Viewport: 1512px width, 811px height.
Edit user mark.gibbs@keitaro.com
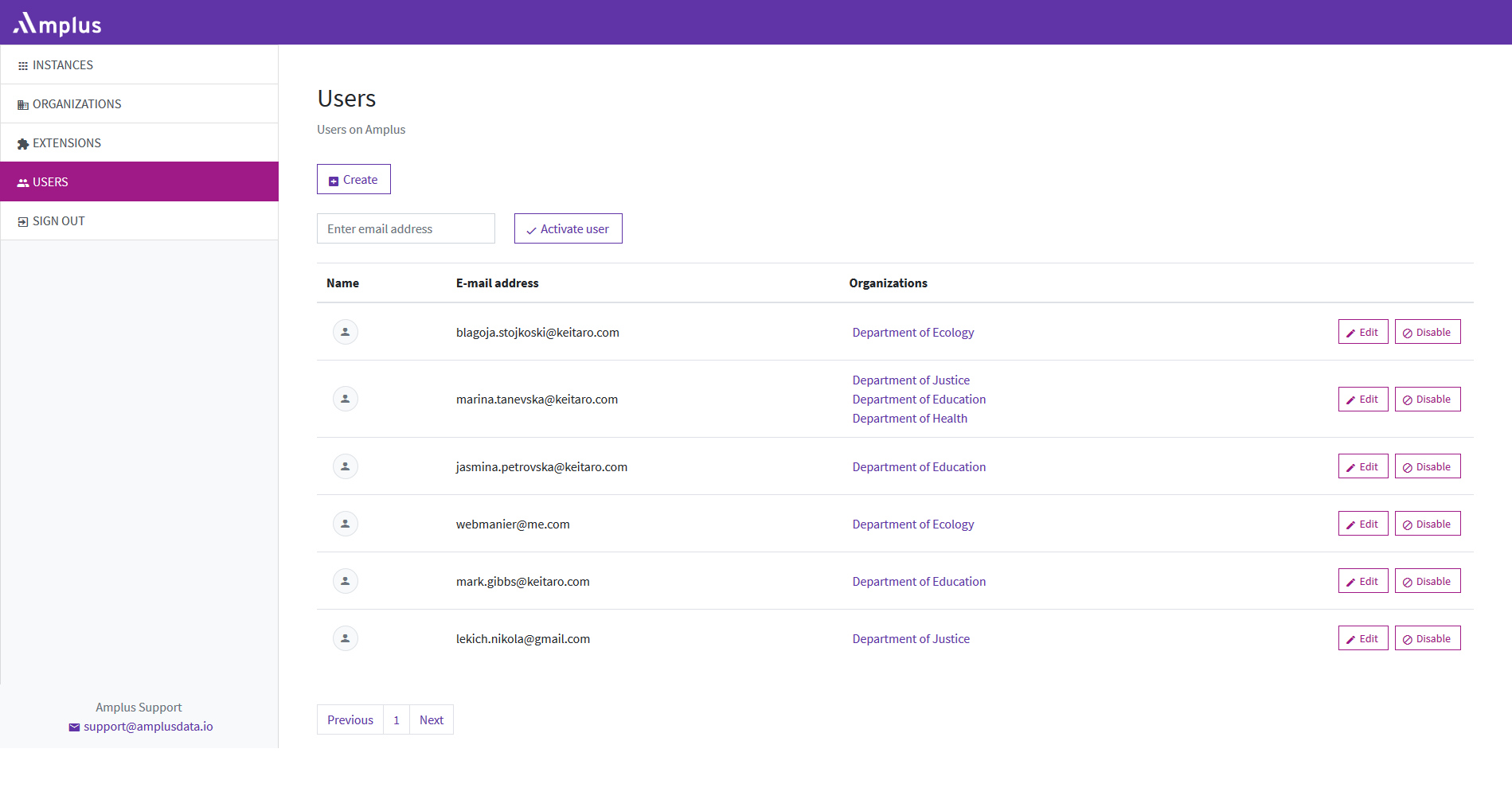pyautogui.click(x=1363, y=581)
